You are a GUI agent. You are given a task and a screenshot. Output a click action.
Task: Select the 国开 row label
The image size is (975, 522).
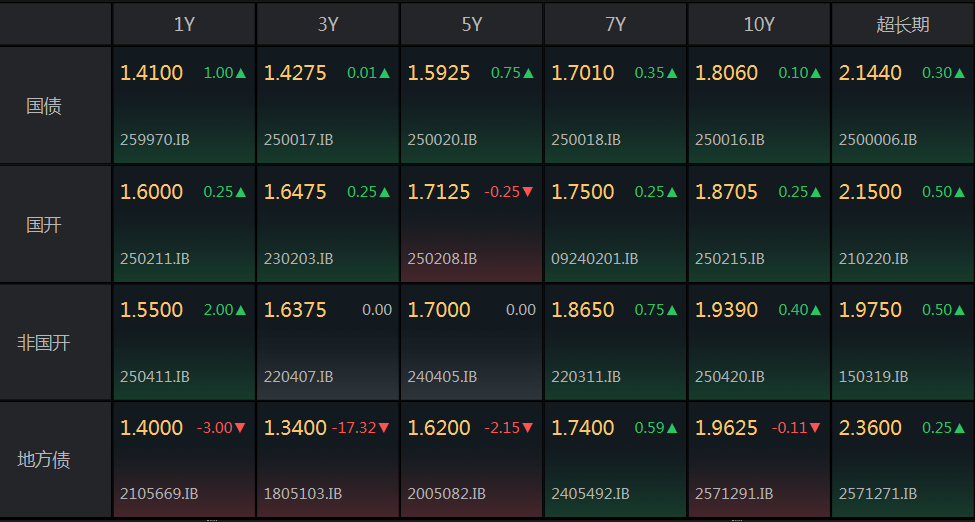click(44, 225)
